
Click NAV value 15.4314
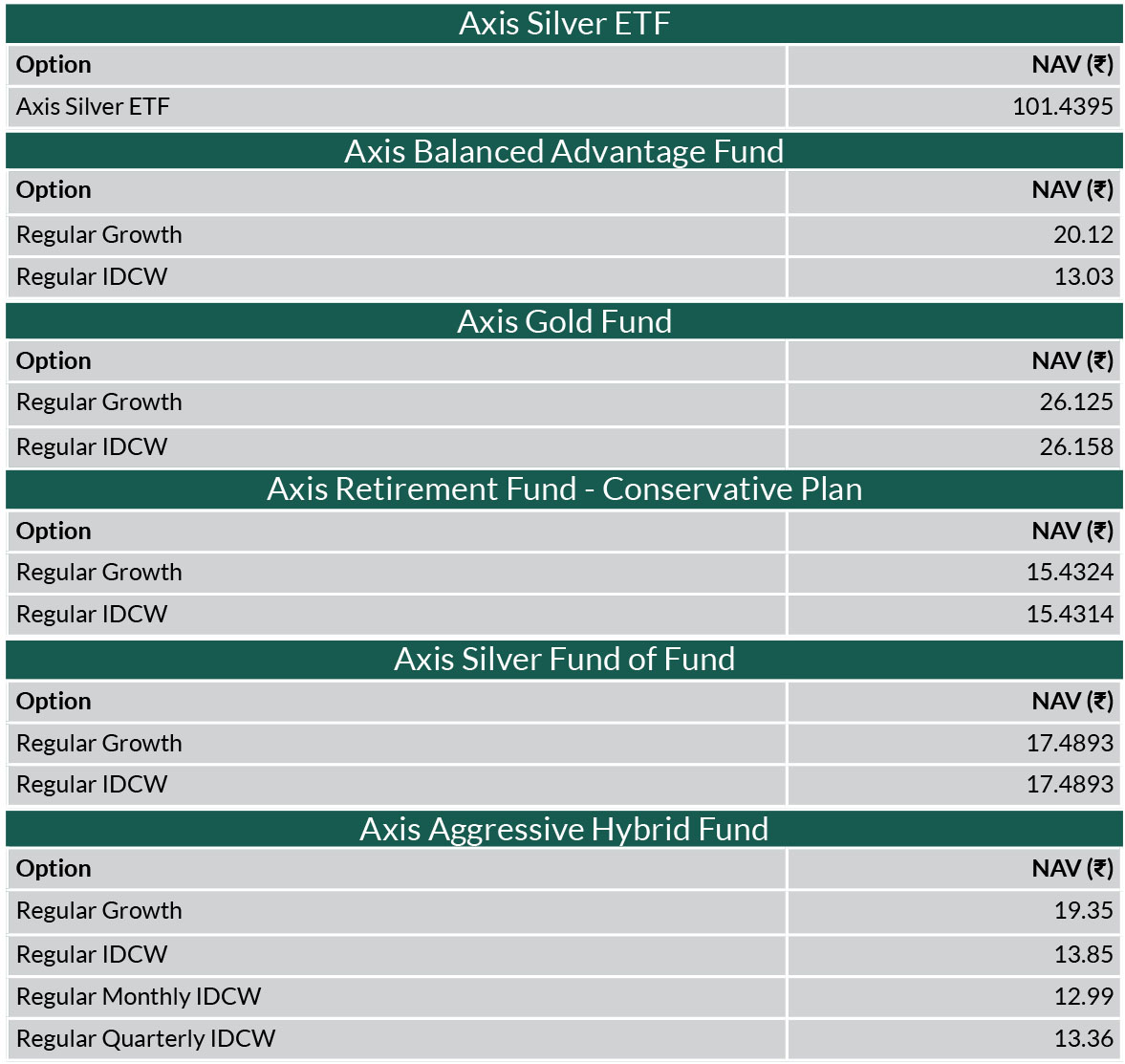(1070, 614)
